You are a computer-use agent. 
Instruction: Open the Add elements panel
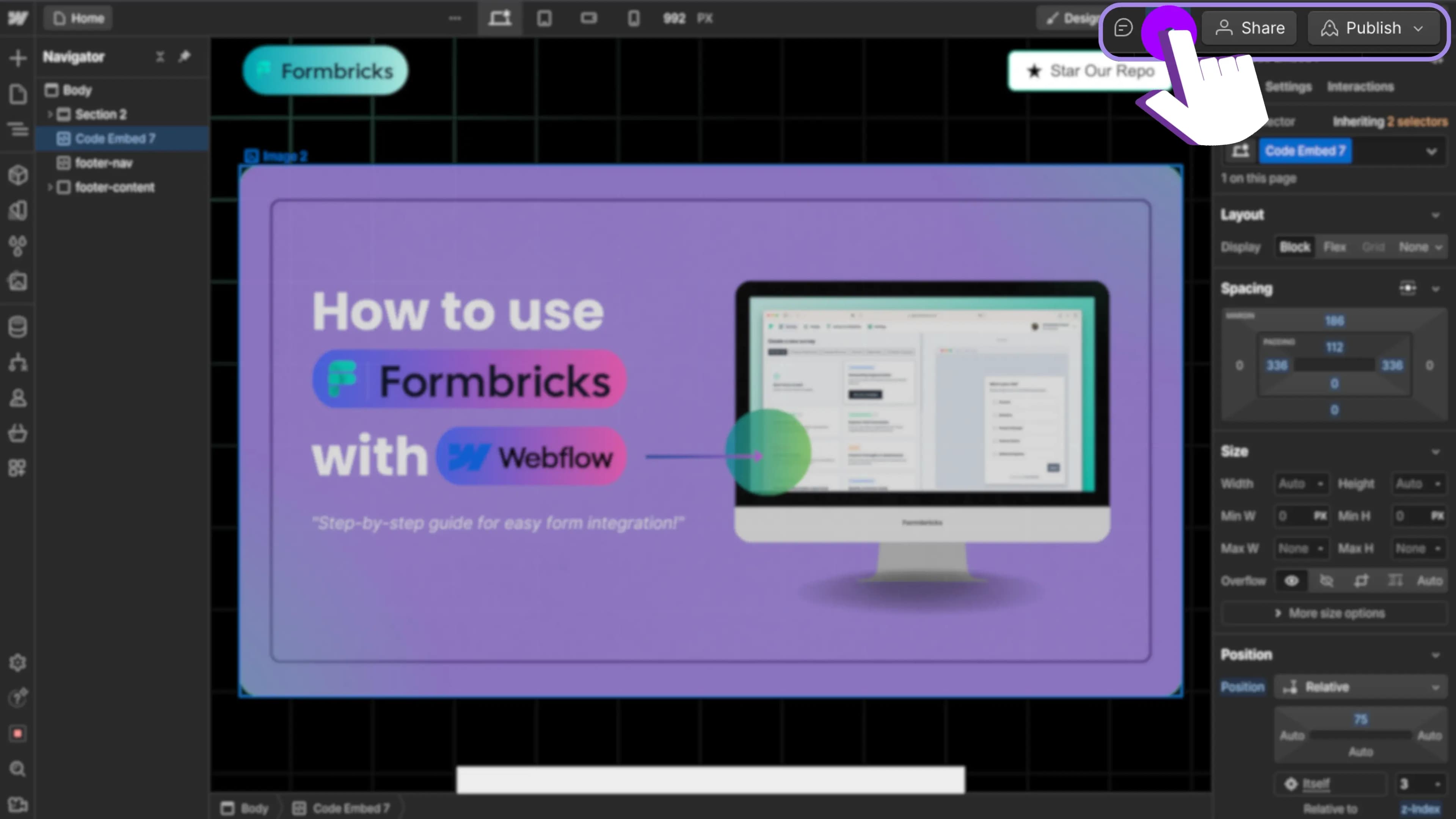[x=17, y=58]
